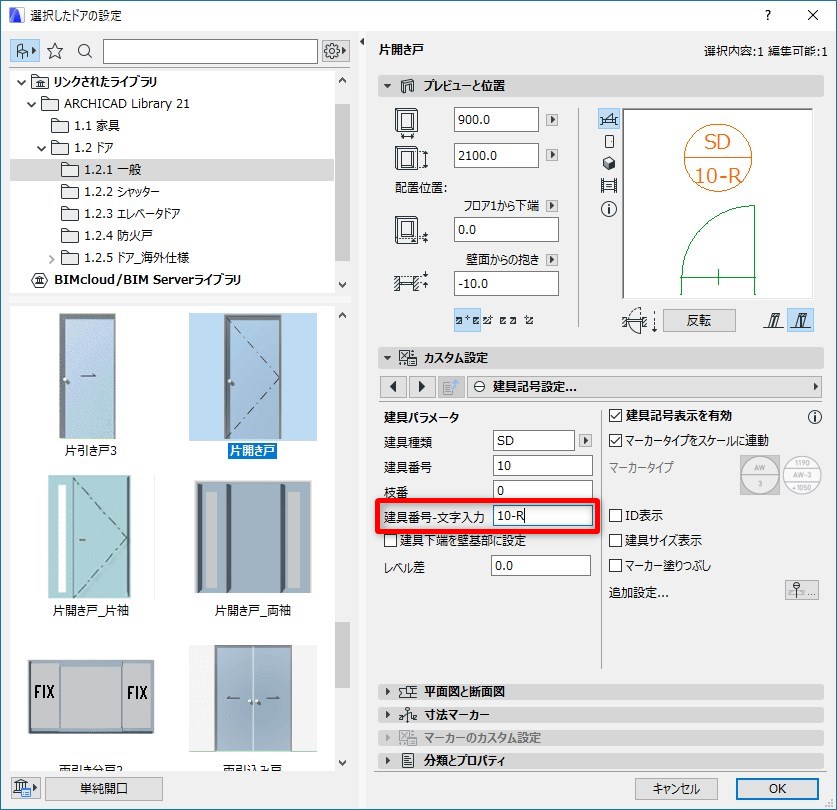Check 建具下端を壁基部に設定 option
Screen dimensions: 837x810
click(x=390, y=541)
